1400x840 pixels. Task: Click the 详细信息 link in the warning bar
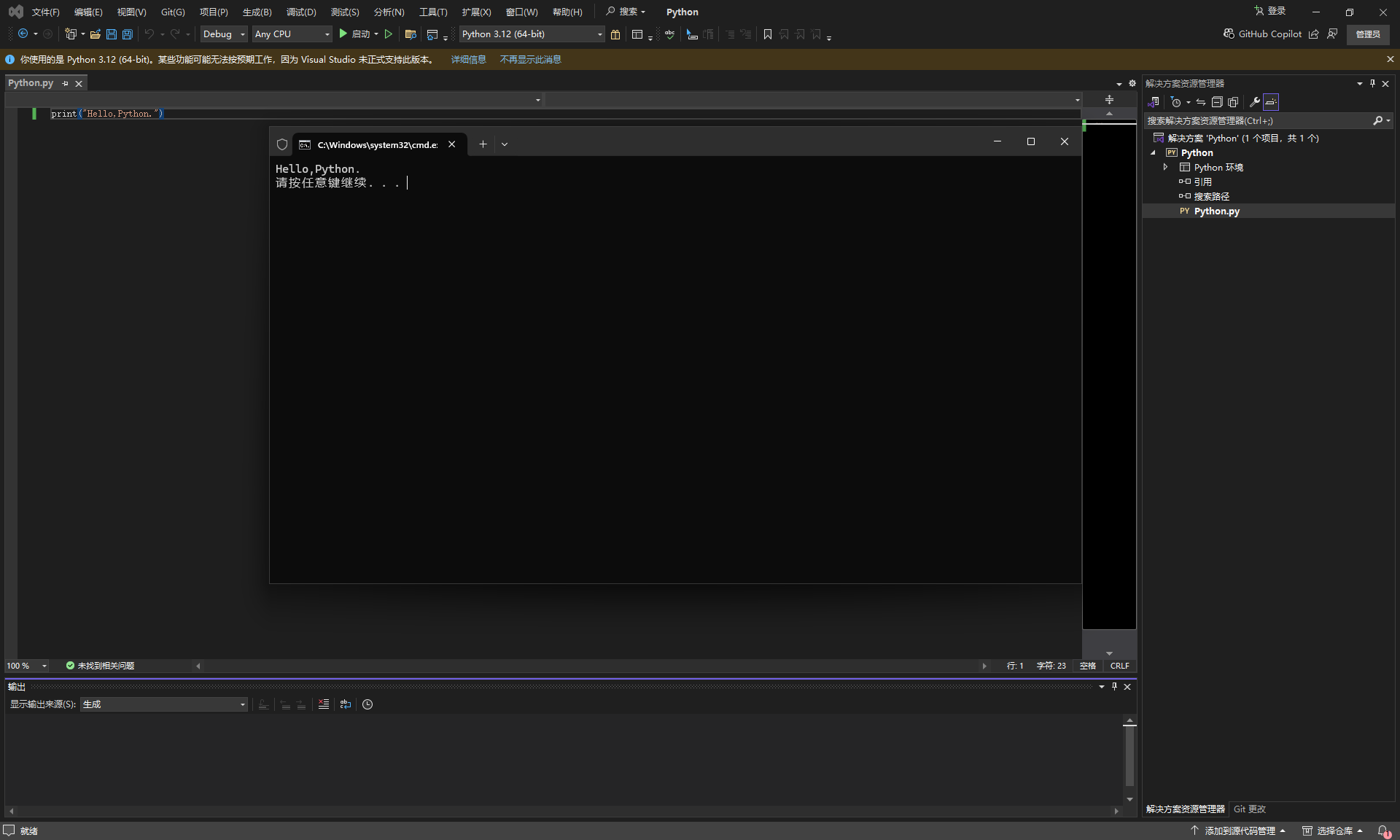click(468, 59)
